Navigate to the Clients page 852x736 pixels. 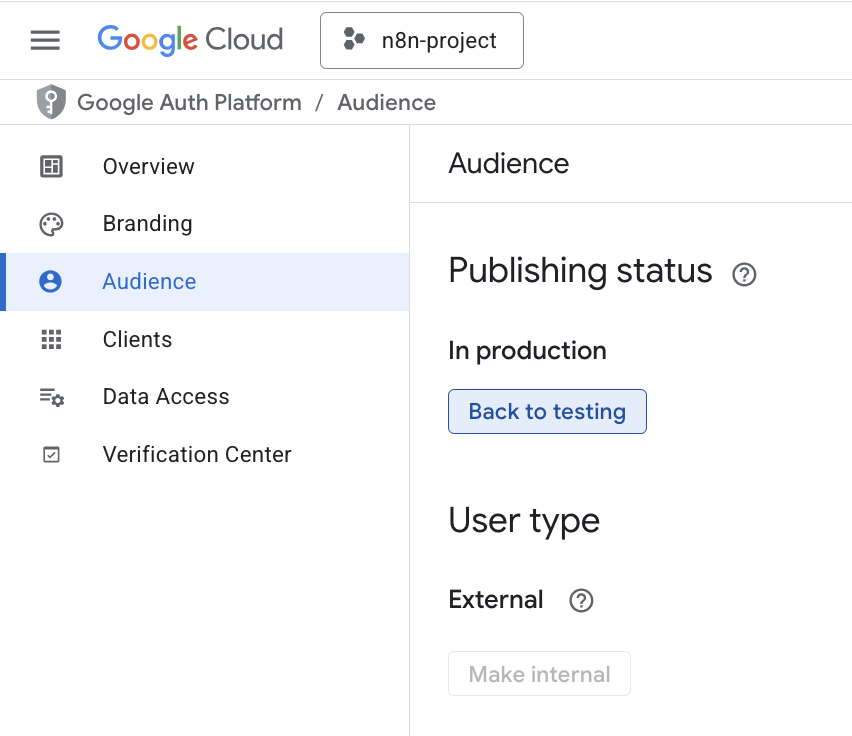click(137, 340)
